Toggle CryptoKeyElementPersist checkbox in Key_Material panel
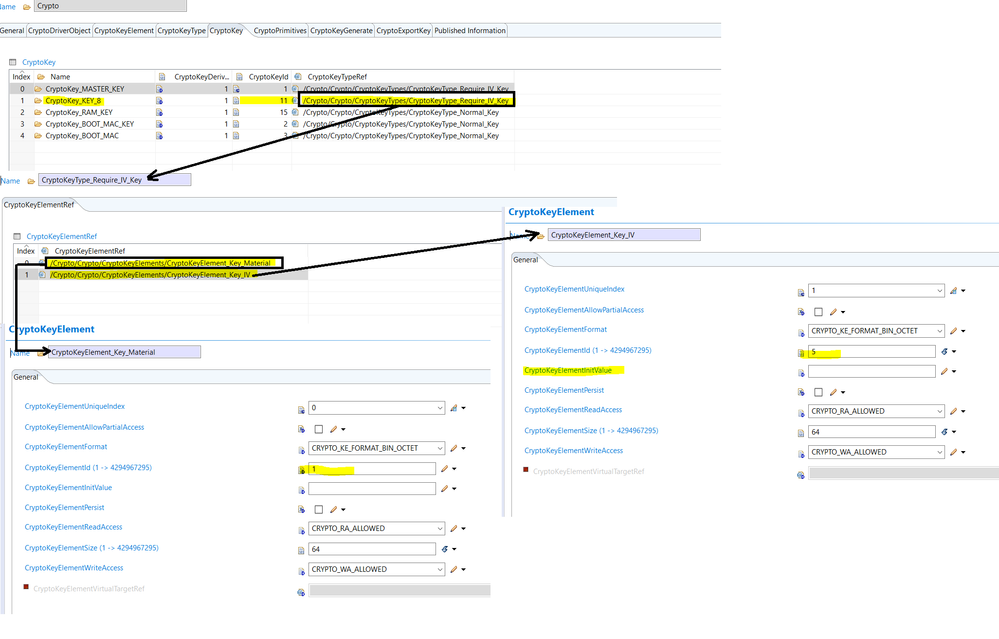The image size is (999, 639). [x=319, y=510]
